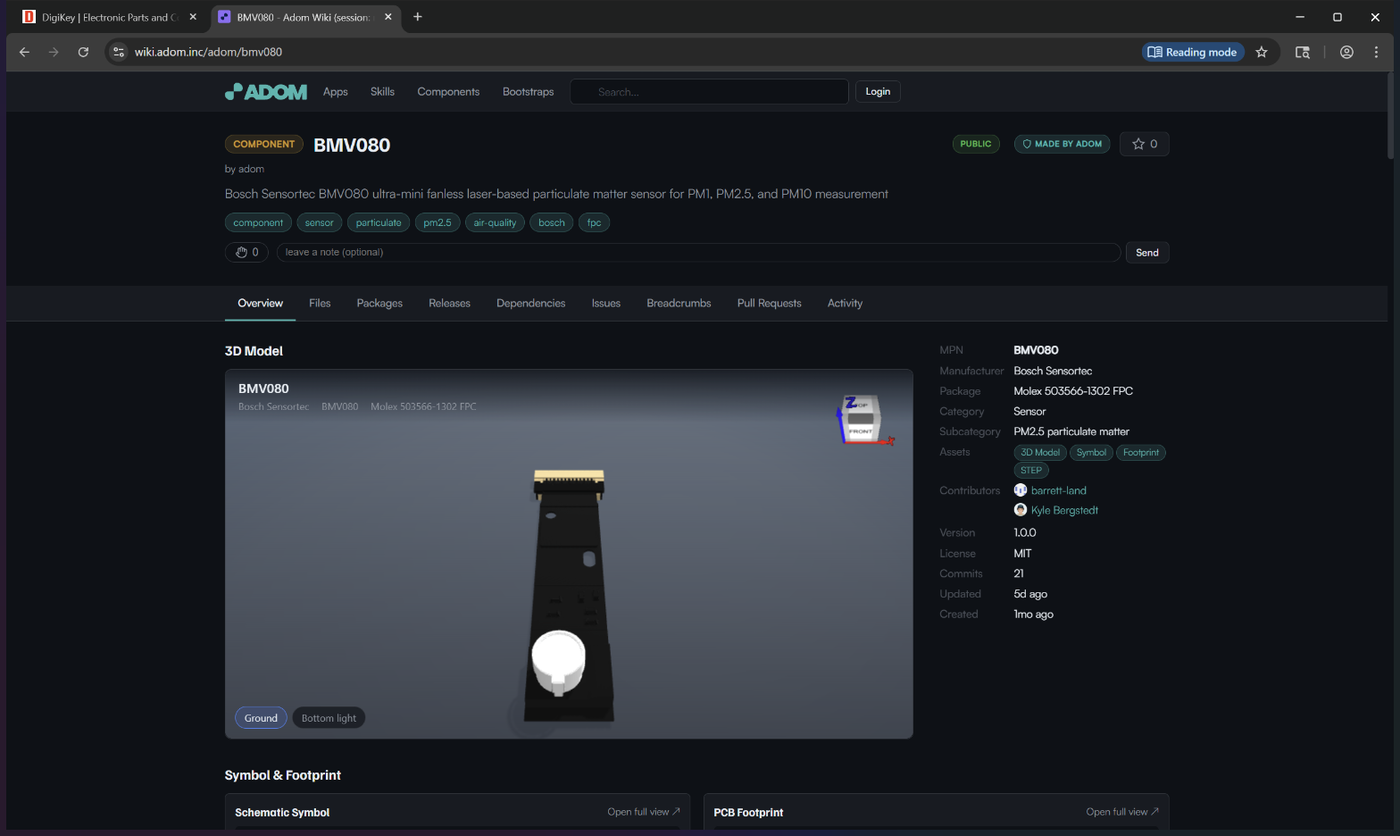Click the raised-hand reaction counter
Image resolution: width=1400 pixels, height=836 pixels.
pyautogui.click(x=247, y=252)
